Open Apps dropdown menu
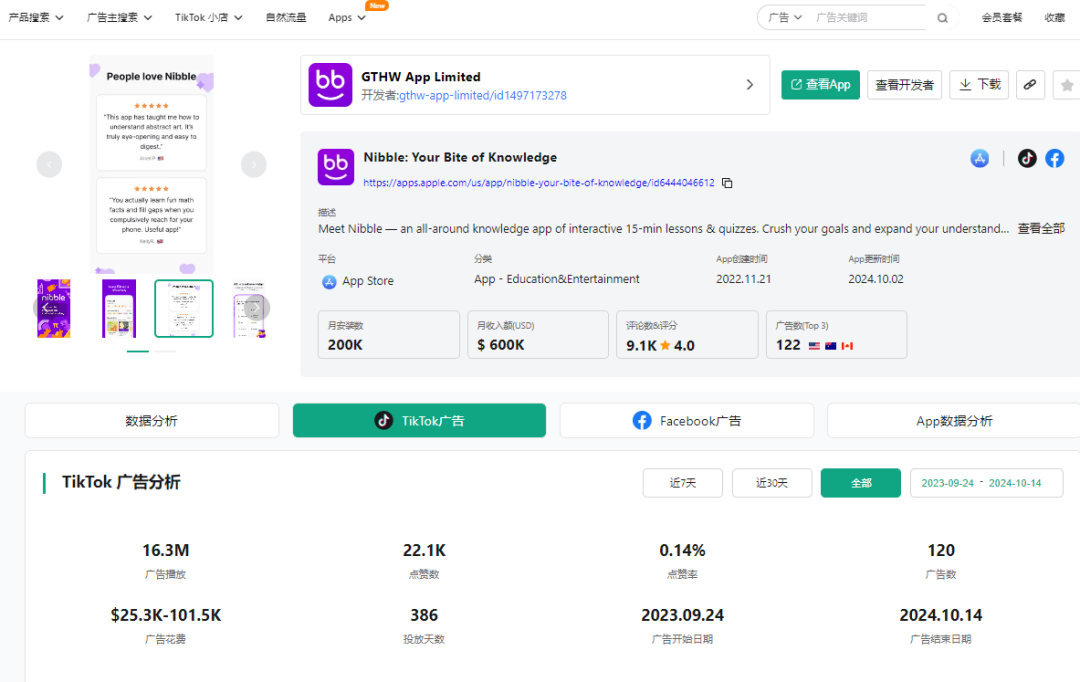1080x682 pixels. (346, 17)
